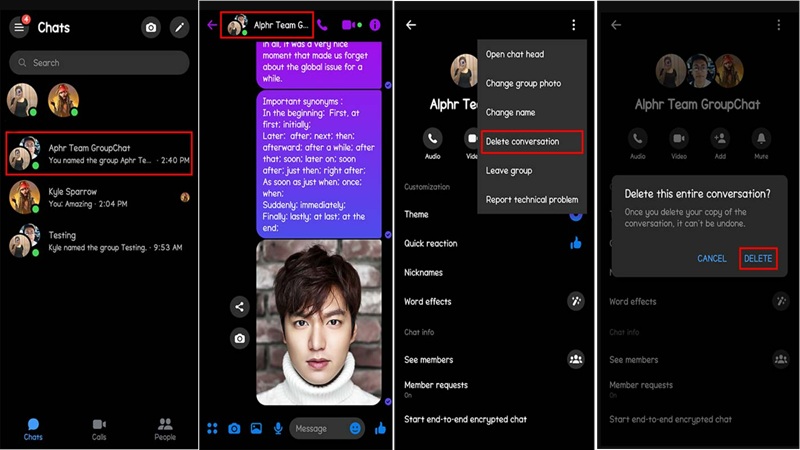Viewport: 800px width, 450px height.
Task: Tap the Mute bell icon under Alphr Team GroupChat
Action: (x=761, y=138)
